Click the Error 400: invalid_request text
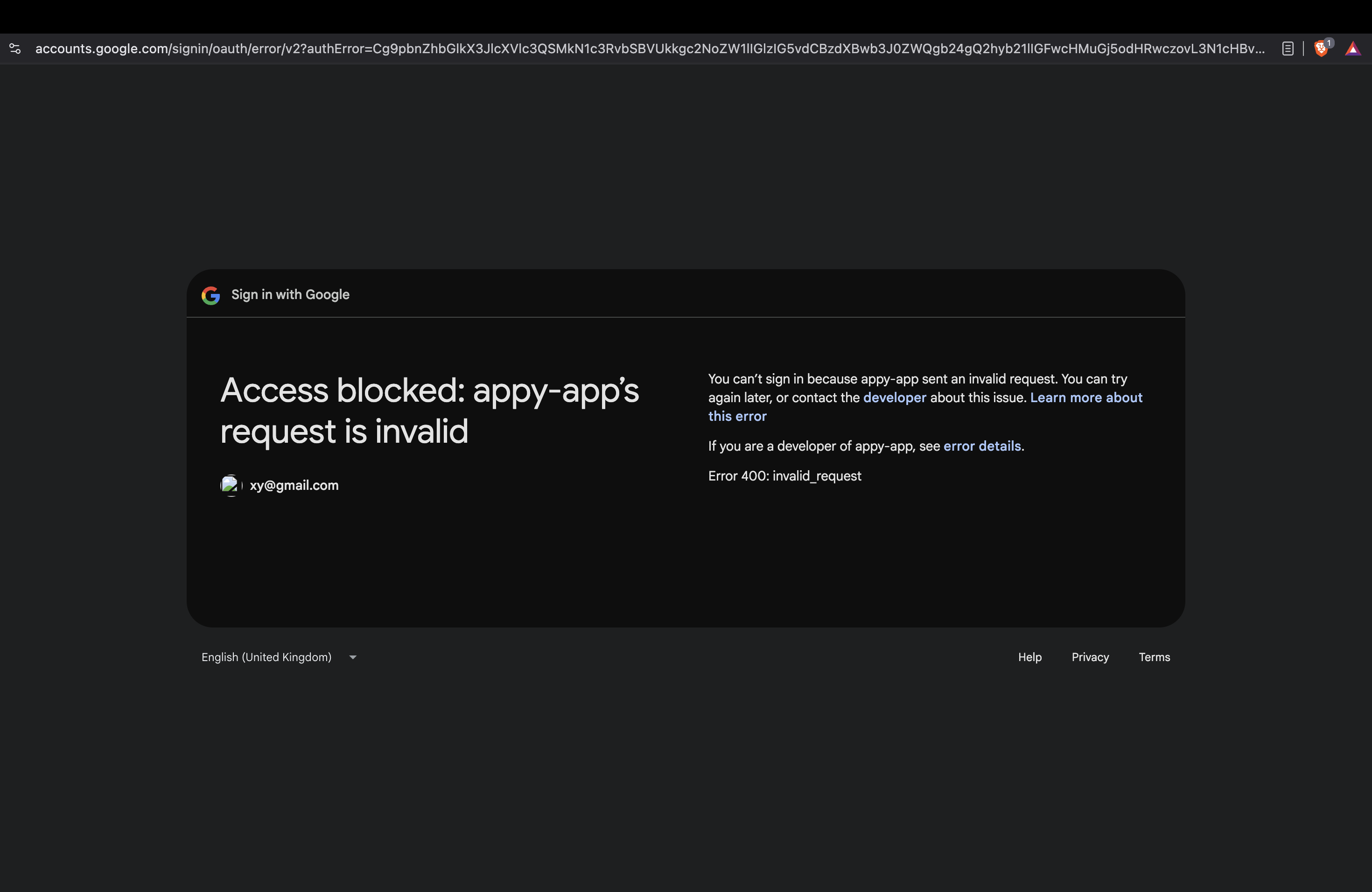Screen dimensions: 1372x892 (x=784, y=476)
